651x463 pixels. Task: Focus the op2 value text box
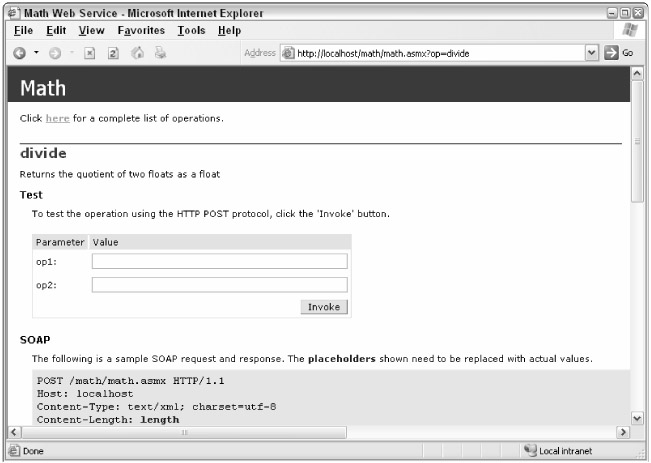tap(219, 285)
